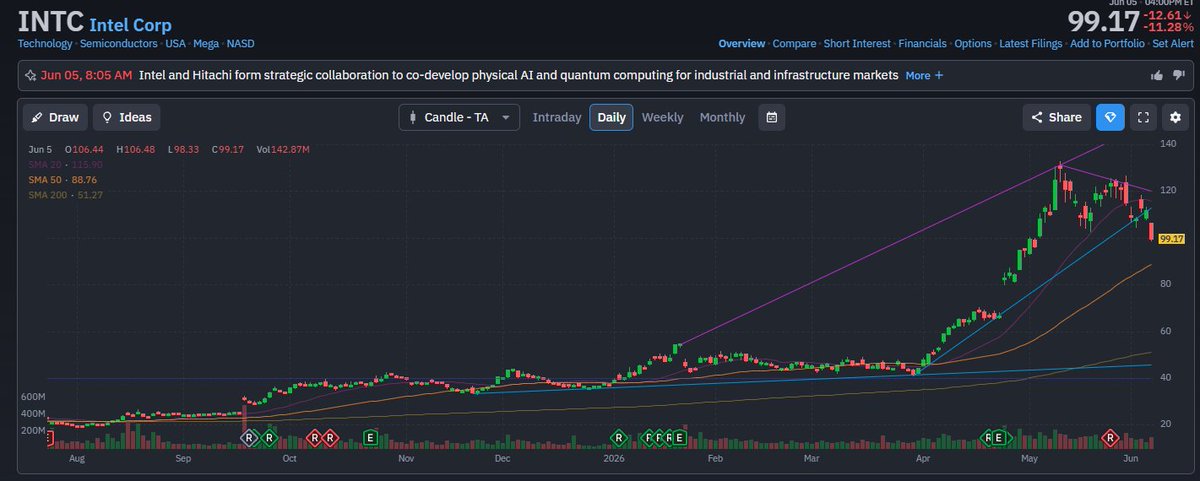Click the green R marker at 2026 label
The width and height of the screenshot is (1200, 481).
[619, 437]
